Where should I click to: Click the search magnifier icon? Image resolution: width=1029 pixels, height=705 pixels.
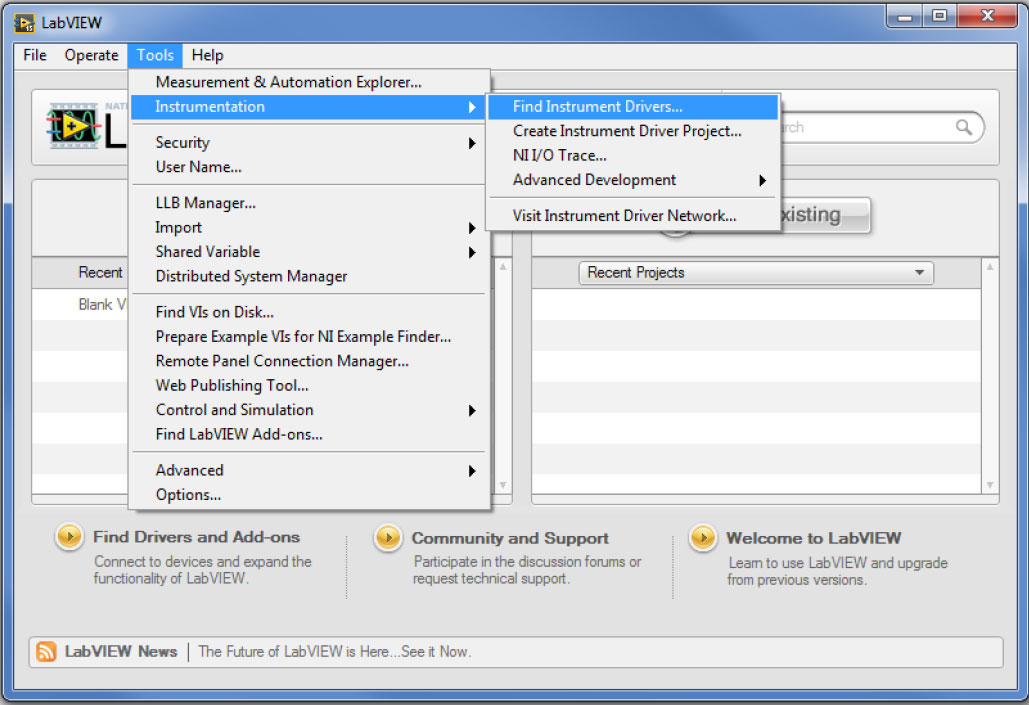tap(963, 127)
